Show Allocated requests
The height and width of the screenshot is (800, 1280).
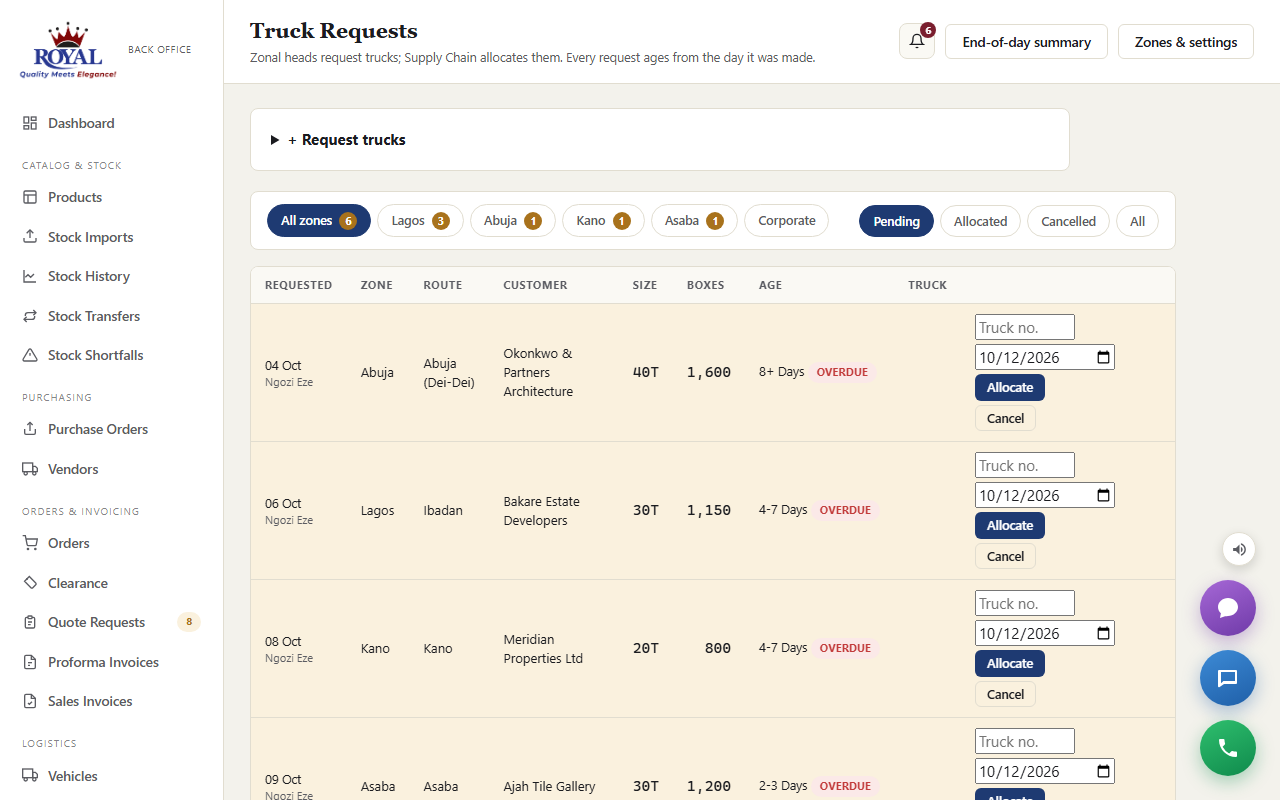(980, 221)
